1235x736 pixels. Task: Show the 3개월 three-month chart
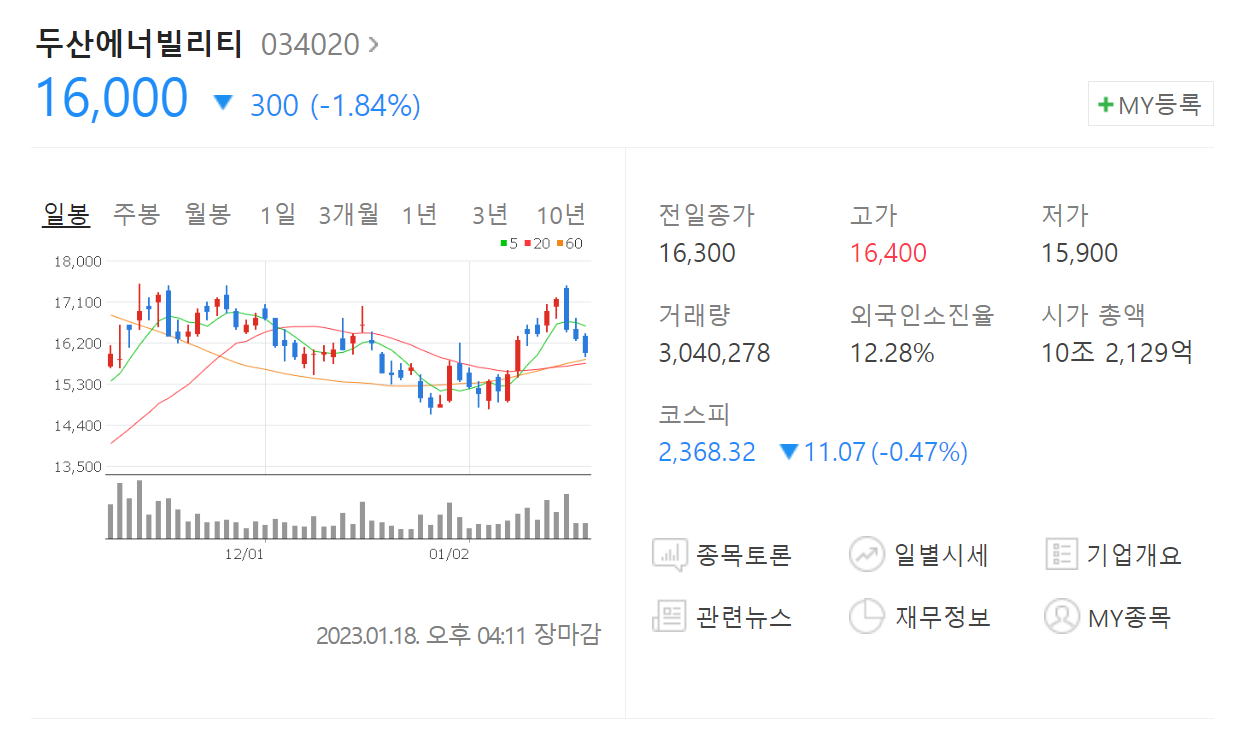349,214
